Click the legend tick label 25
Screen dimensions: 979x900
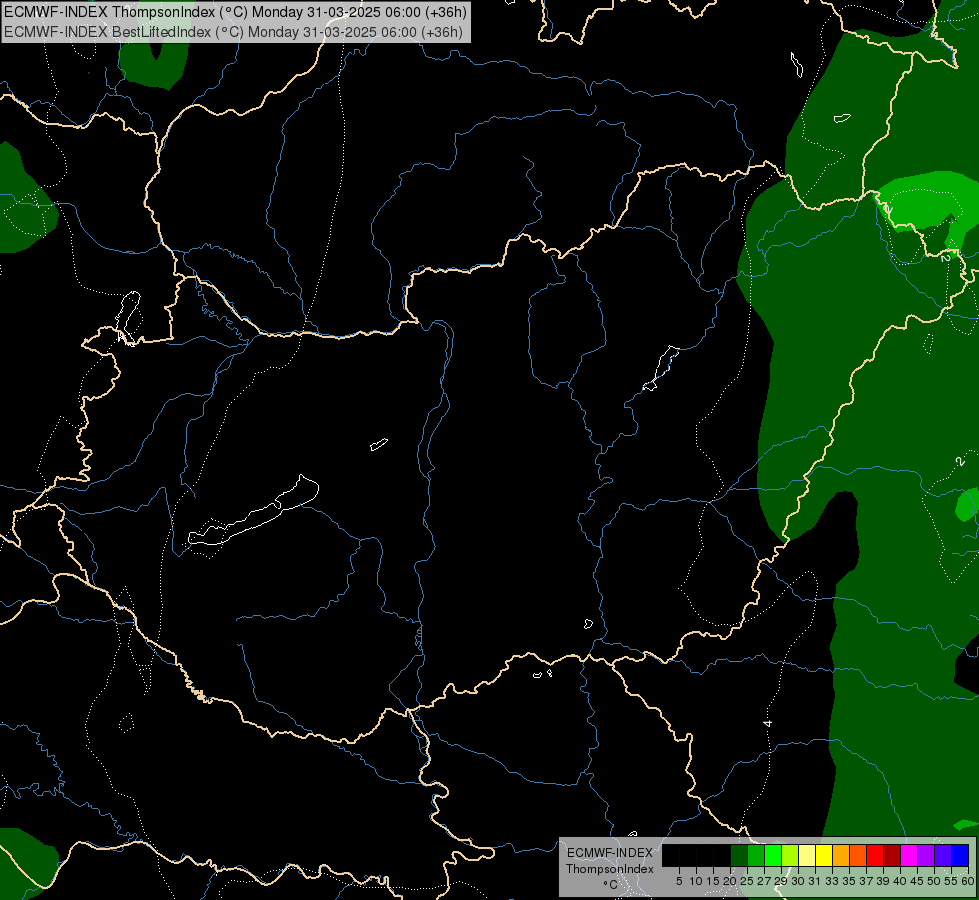tap(747, 881)
